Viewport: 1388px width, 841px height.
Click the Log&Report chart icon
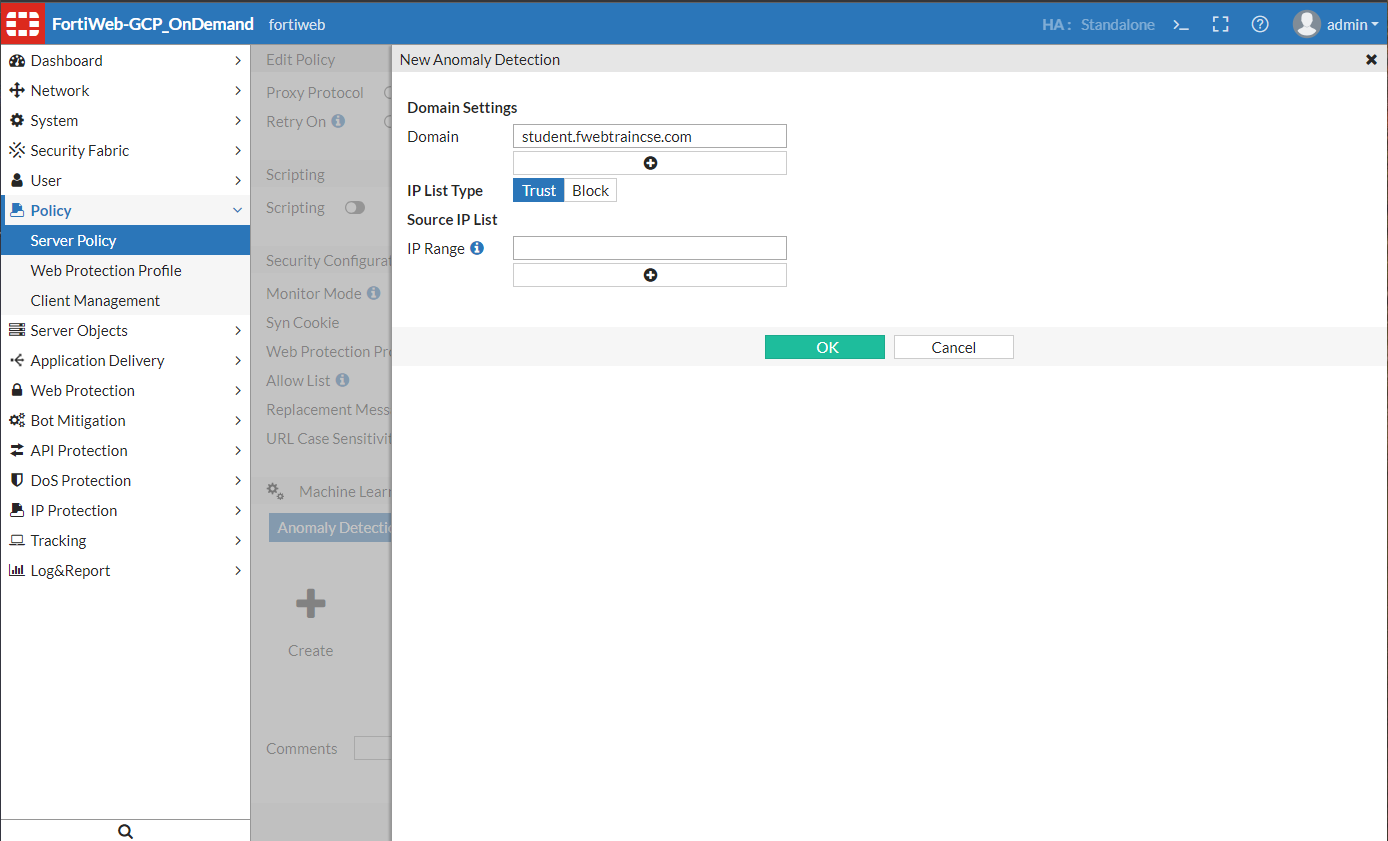point(16,571)
